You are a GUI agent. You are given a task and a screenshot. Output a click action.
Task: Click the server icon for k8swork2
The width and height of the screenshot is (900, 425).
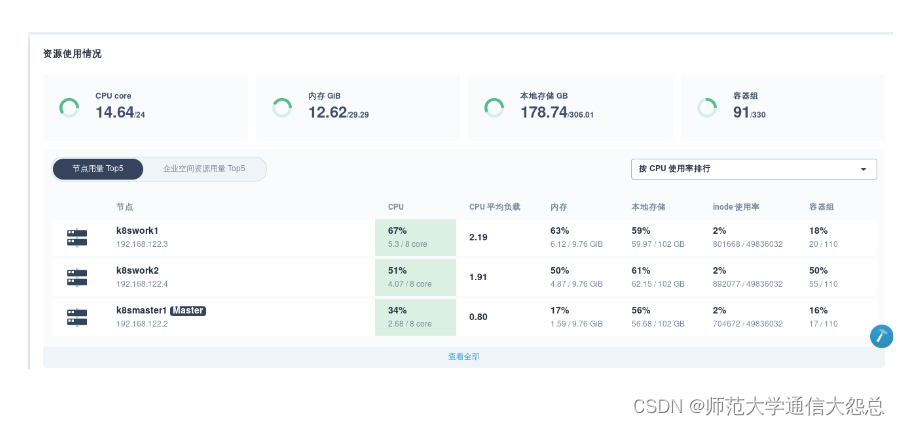tap(77, 277)
